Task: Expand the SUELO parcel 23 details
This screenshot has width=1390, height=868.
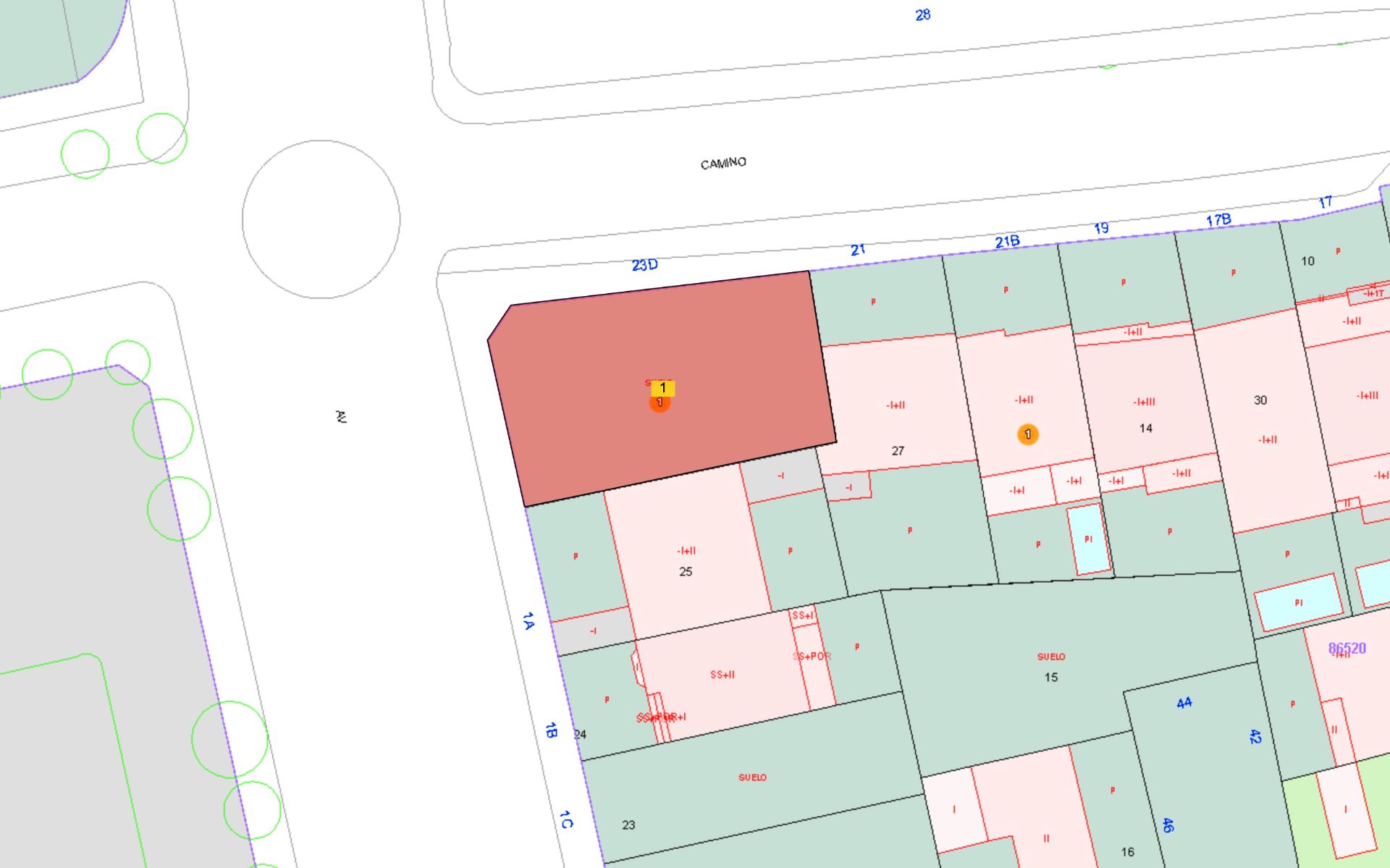Action: point(629,825)
